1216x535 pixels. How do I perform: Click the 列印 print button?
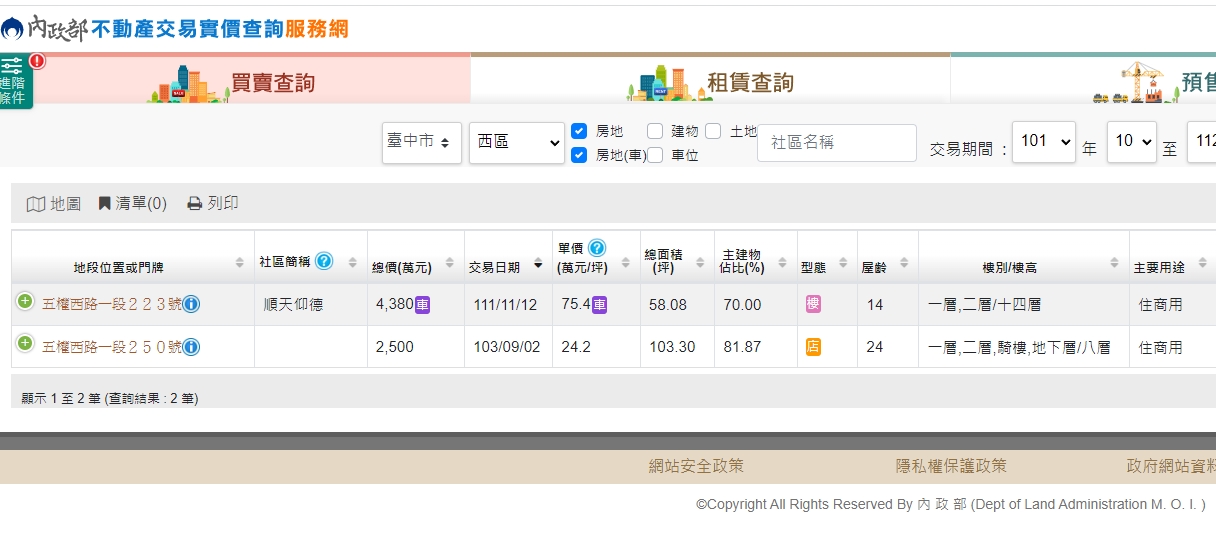(x=213, y=203)
